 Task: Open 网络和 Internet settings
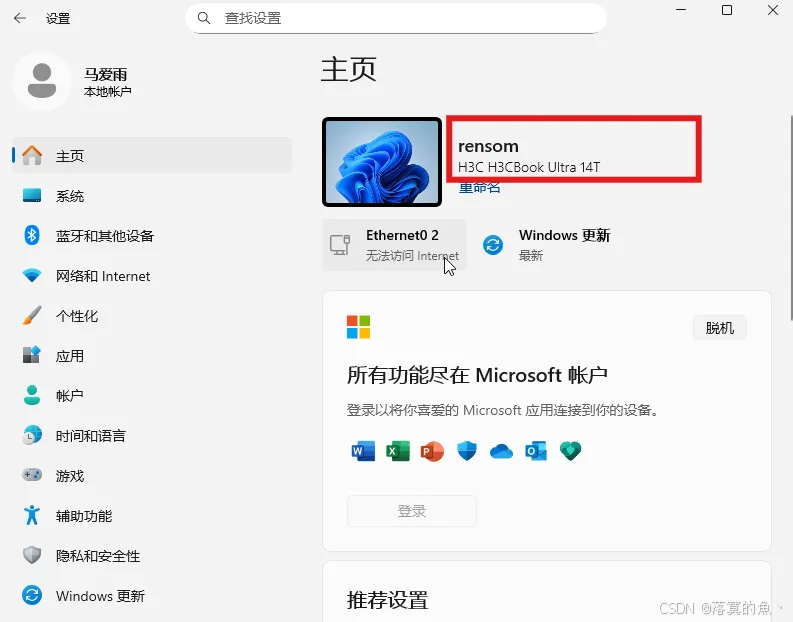point(152,276)
